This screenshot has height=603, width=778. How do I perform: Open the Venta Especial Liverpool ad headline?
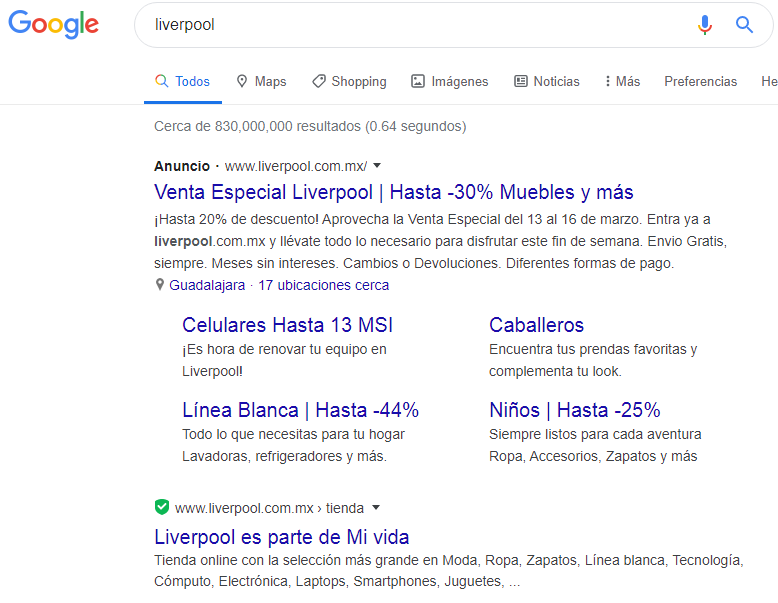coord(393,192)
